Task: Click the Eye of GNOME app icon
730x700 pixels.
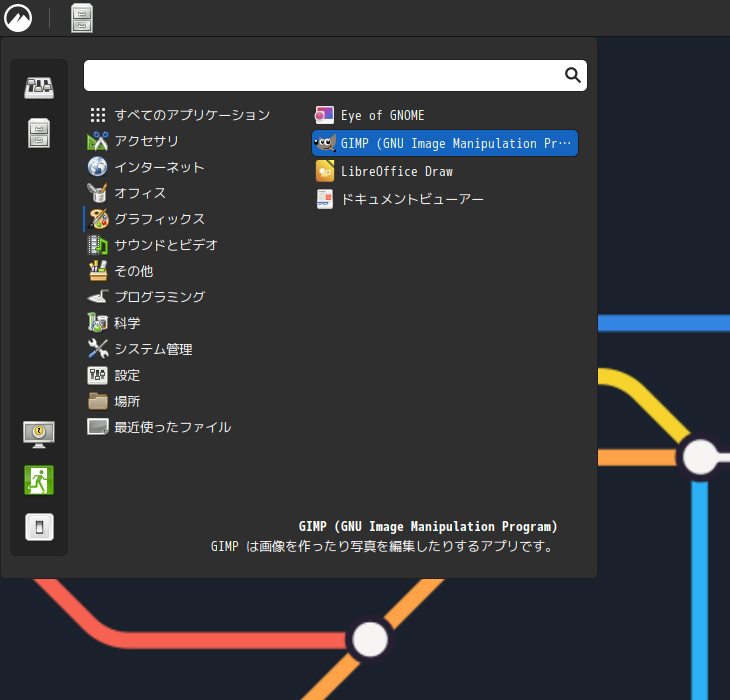Action: coord(324,115)
